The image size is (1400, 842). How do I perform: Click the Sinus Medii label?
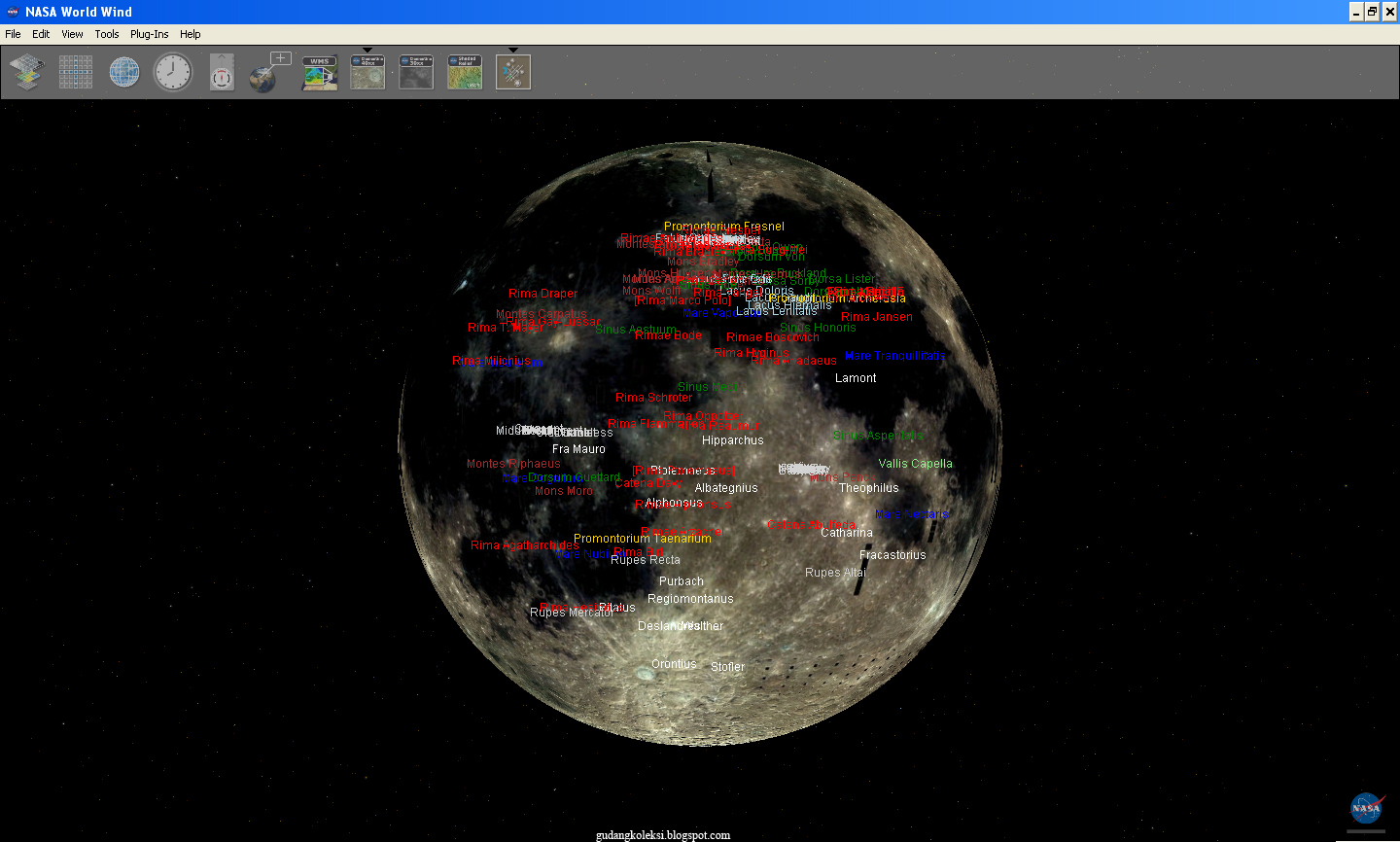[x=707, y=387]
